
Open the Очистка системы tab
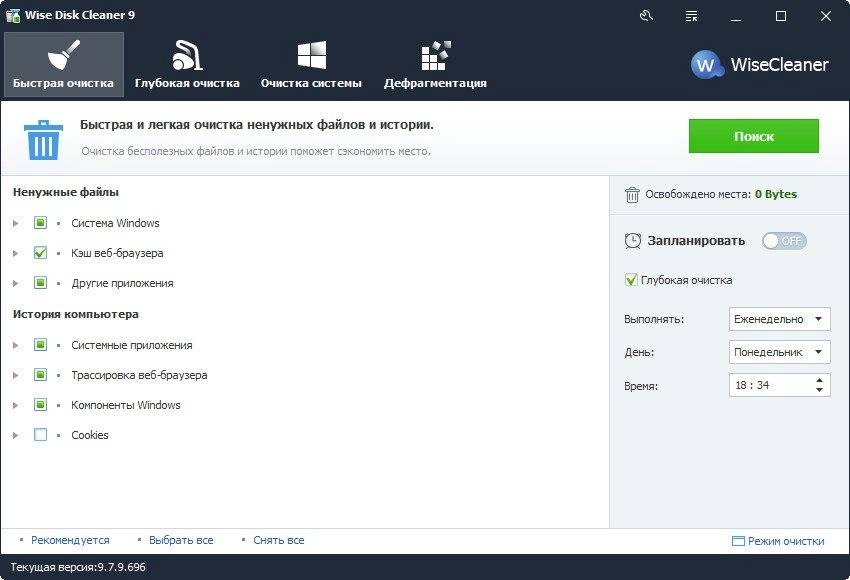coord(311,65)
